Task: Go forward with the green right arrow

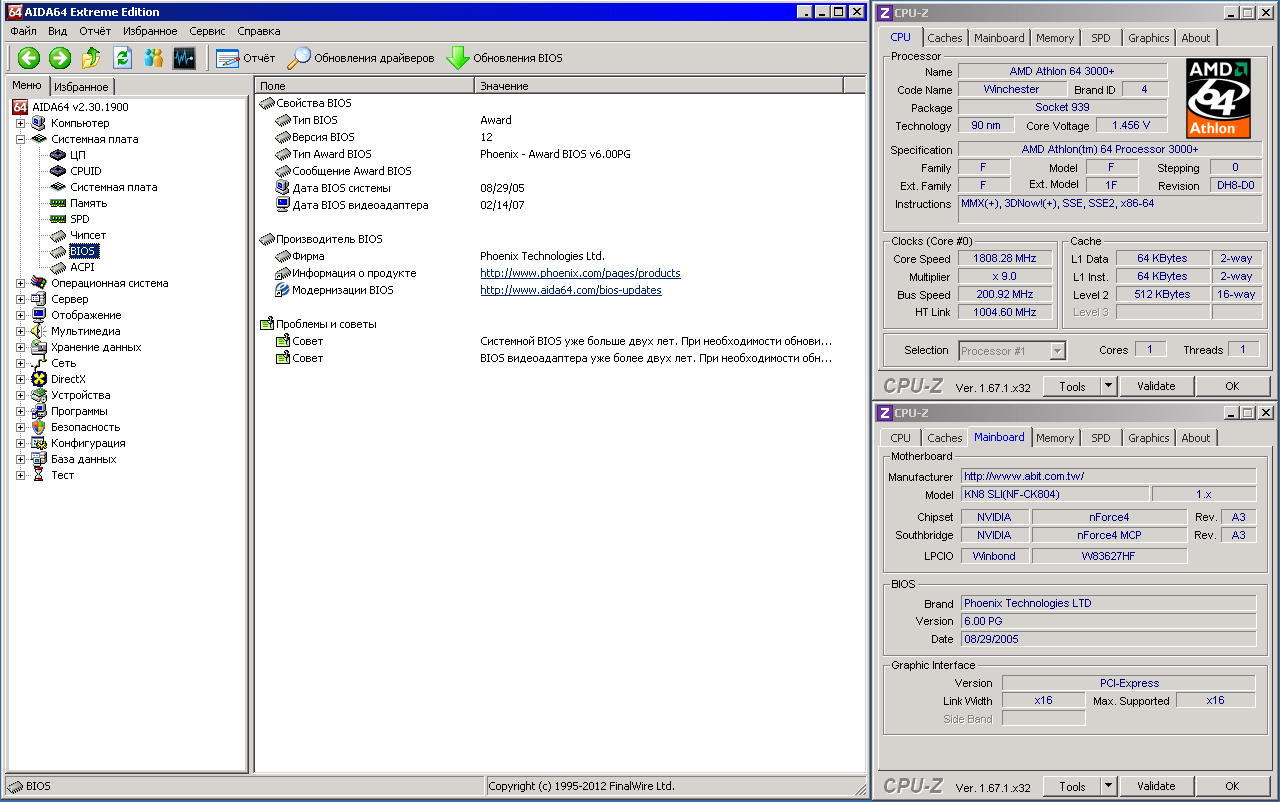Action: coord(60,58)
